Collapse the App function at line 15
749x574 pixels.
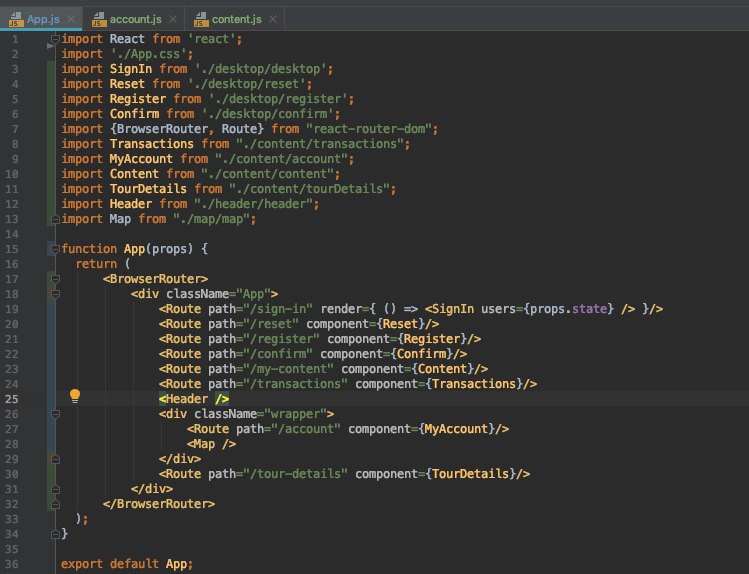pyautogui.click(x=55, y=249)
